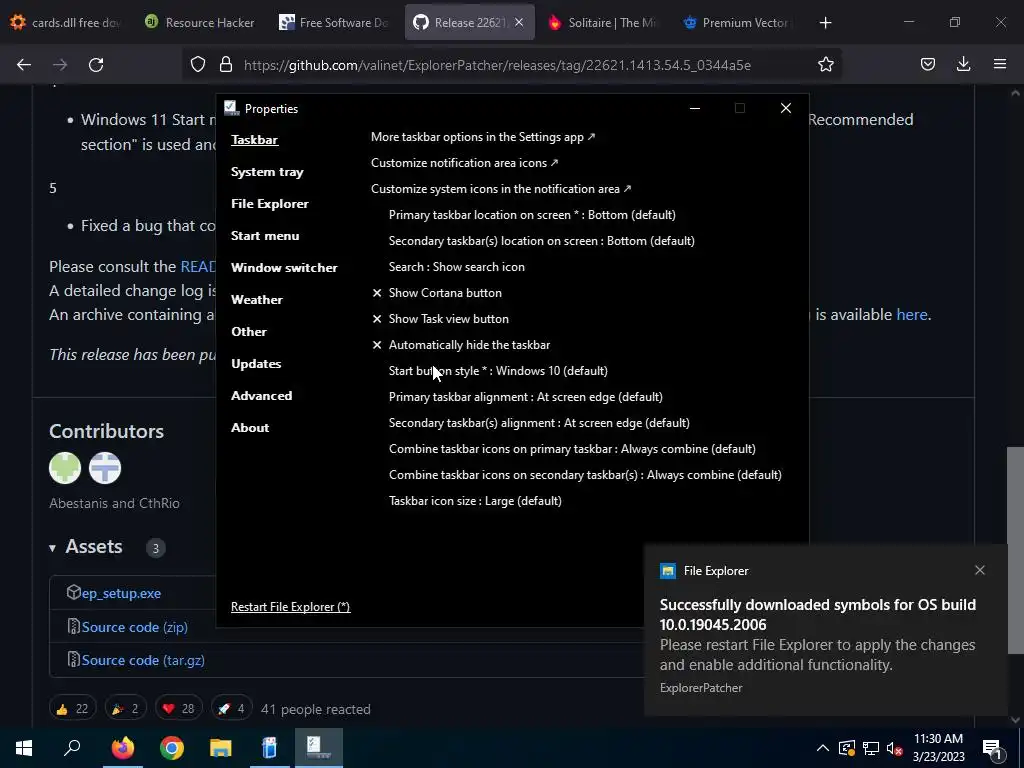Click Restart File Explorer link
1024x768 pixels.
pos(291,607)
